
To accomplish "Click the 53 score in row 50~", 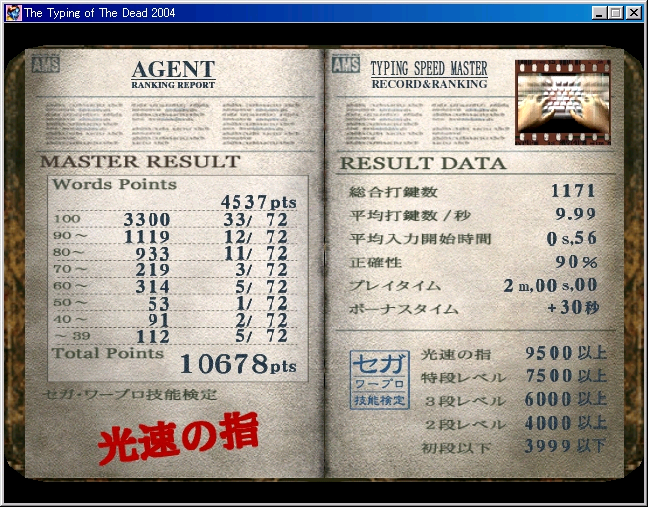I will point(159,304).
